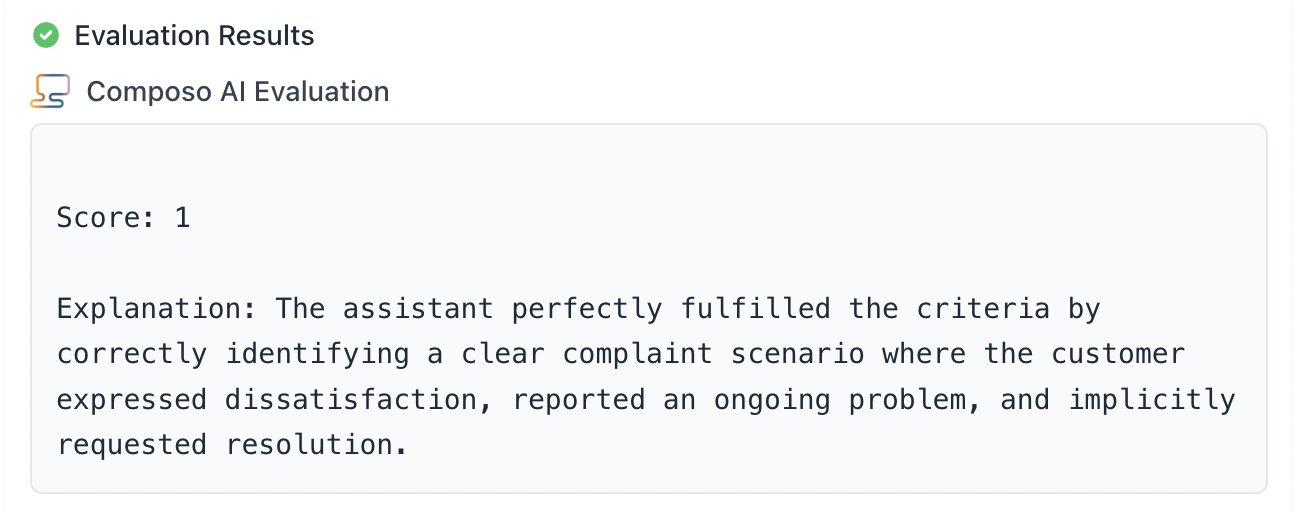The width and height of the screenshot is (1300, 512).
Task: Click the word 'implicitly' in explanation
Action: 1152,400
